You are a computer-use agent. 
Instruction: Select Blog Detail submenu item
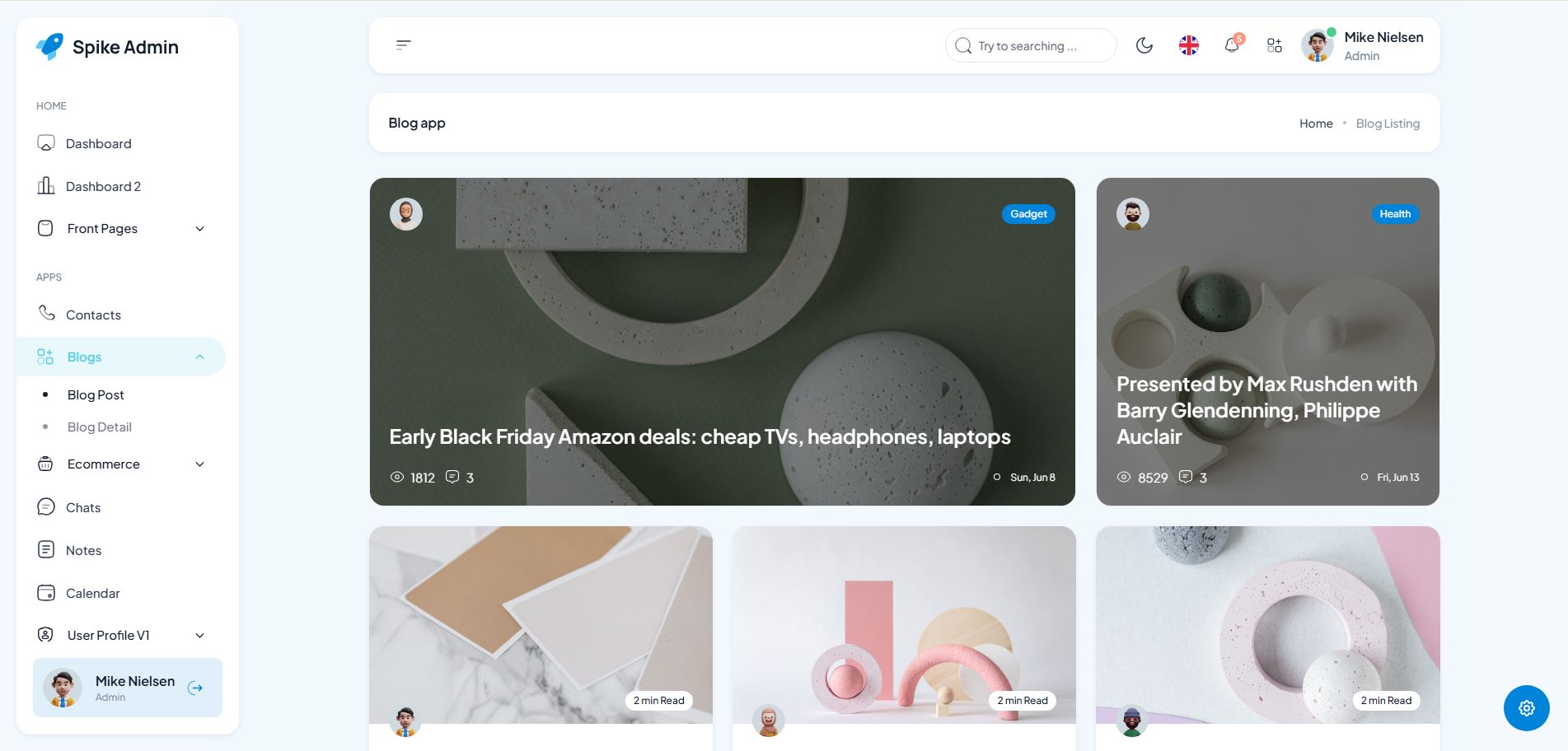(100, 427)
